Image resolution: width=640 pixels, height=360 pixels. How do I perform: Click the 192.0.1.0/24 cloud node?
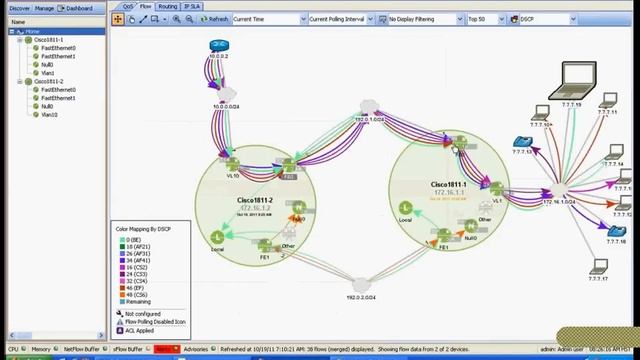[x=369, y=107]
